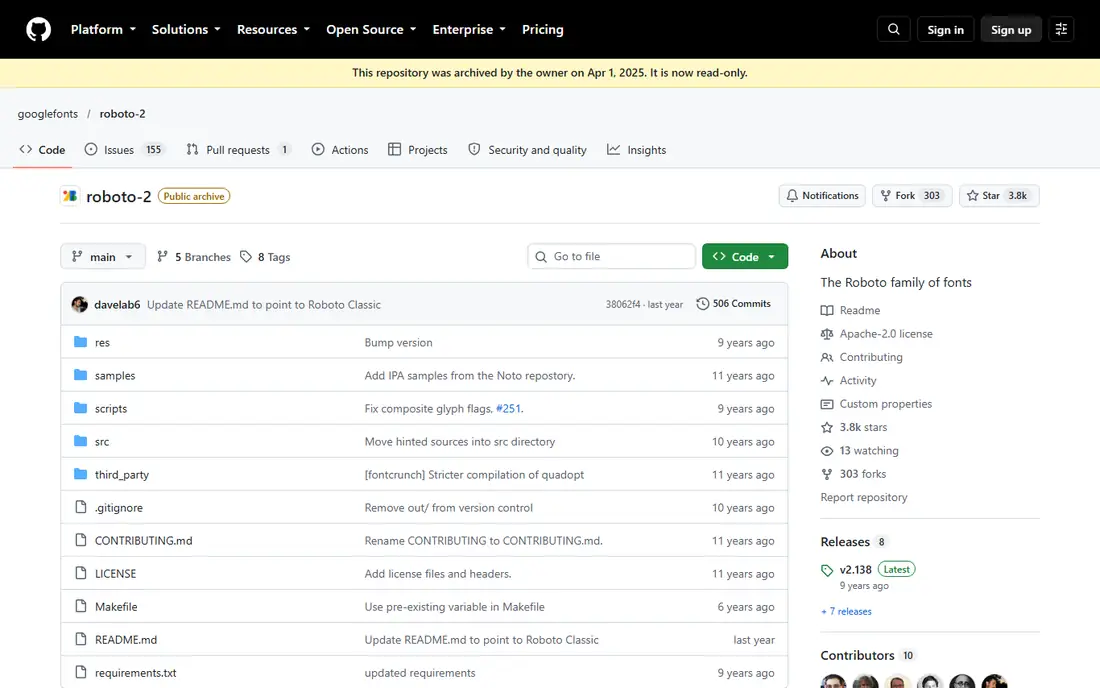Switch to the Projects tab
Screen dimensions: 1100x688
(417, 149)
